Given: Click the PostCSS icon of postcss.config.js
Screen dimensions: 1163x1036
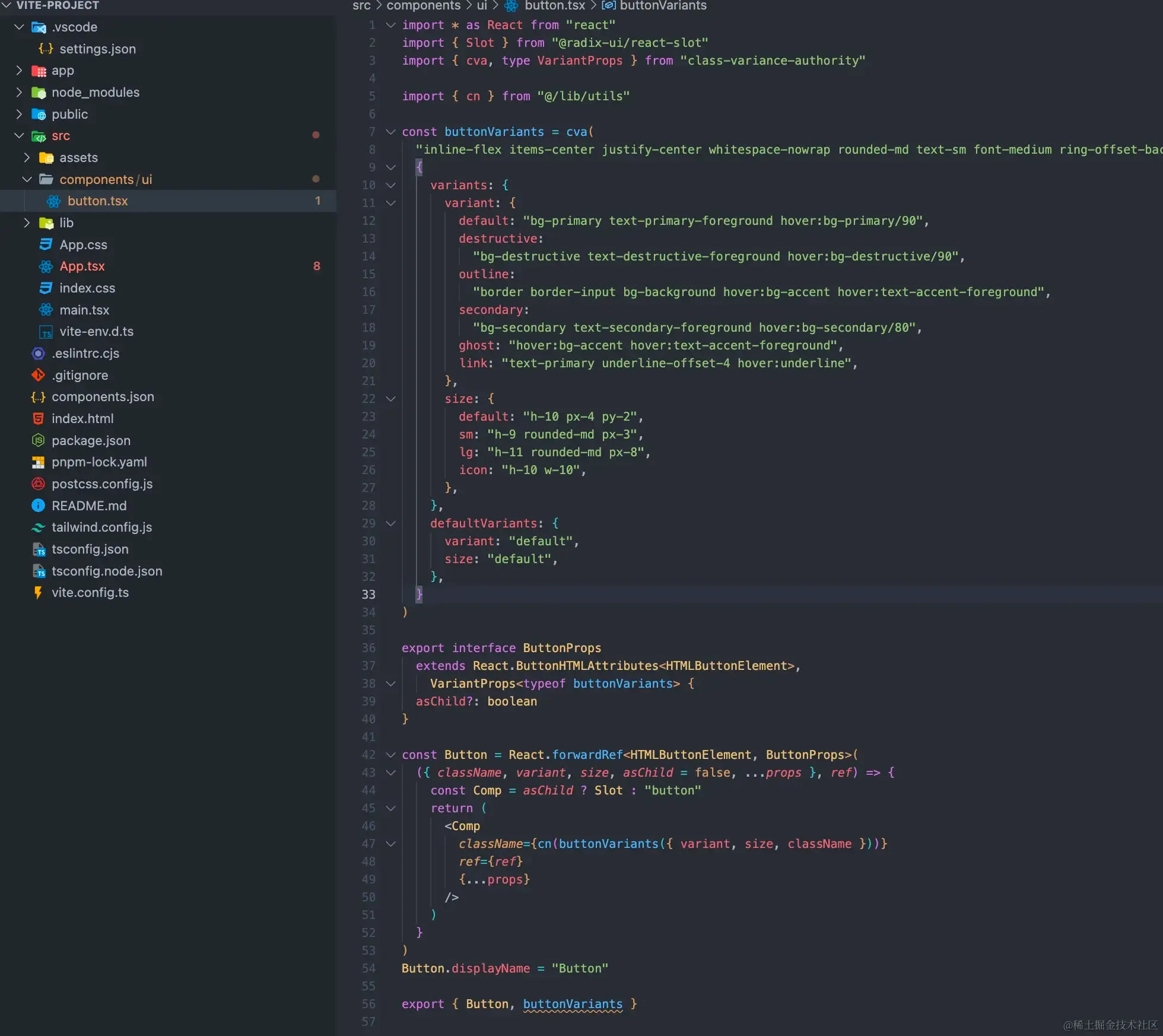Looking at the screenshot, I should pyautogui.click(x=39, y=484).
